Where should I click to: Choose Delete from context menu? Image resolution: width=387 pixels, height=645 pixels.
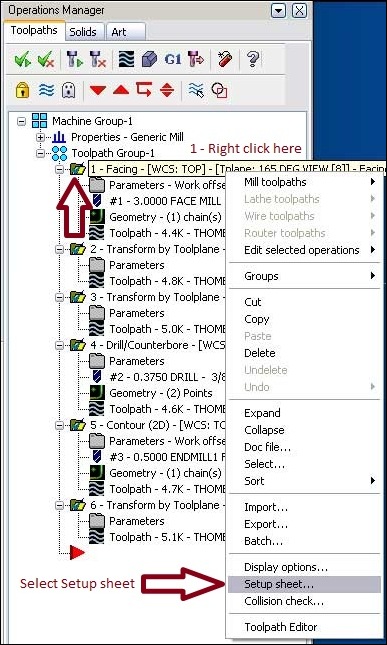click(304, 353)
